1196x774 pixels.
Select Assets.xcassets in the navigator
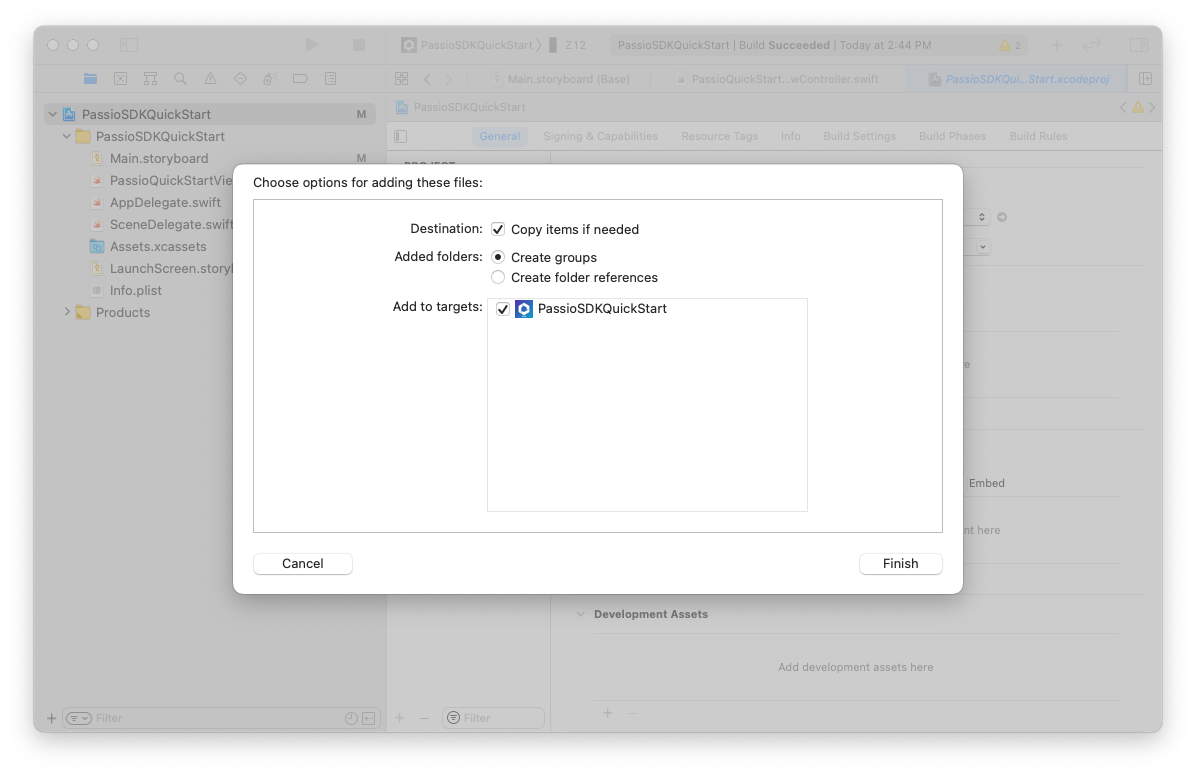coord(157,247)
